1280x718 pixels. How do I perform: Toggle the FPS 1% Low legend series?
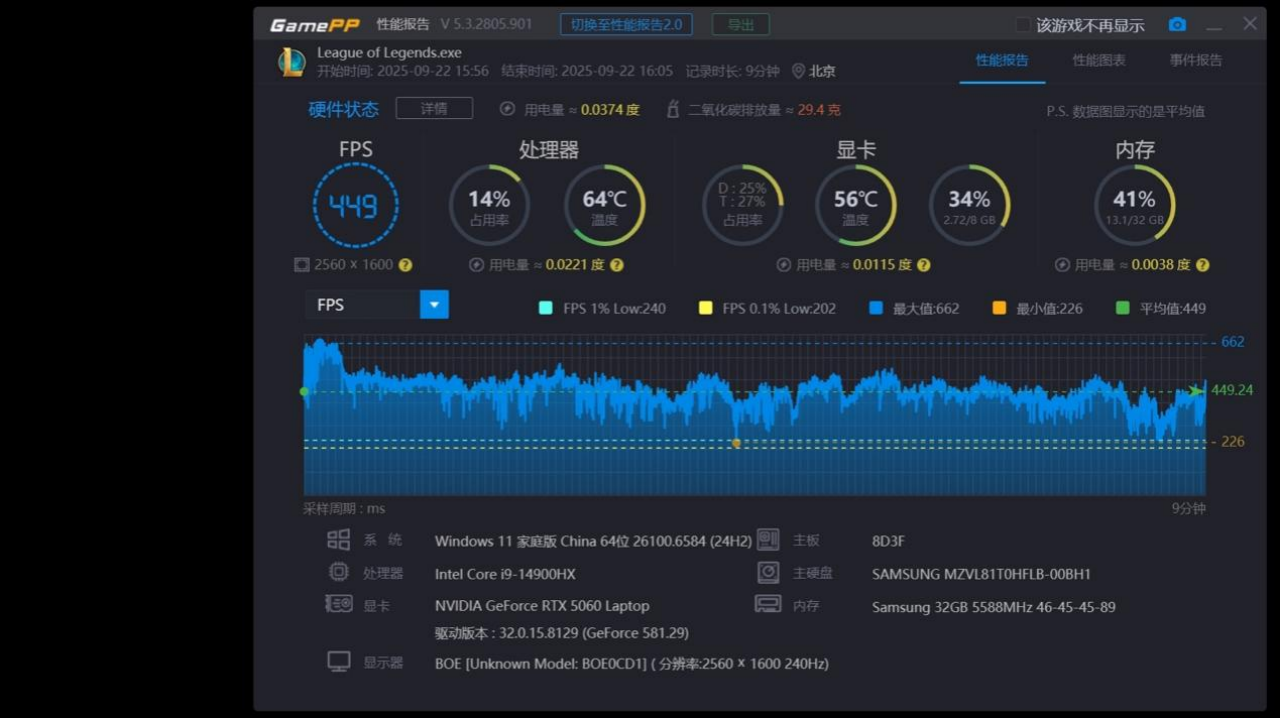click(545, 308)
